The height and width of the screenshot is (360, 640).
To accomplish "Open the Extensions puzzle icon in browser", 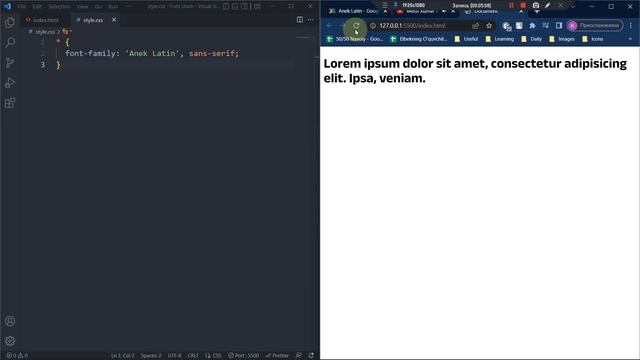I will click(532, 25).
